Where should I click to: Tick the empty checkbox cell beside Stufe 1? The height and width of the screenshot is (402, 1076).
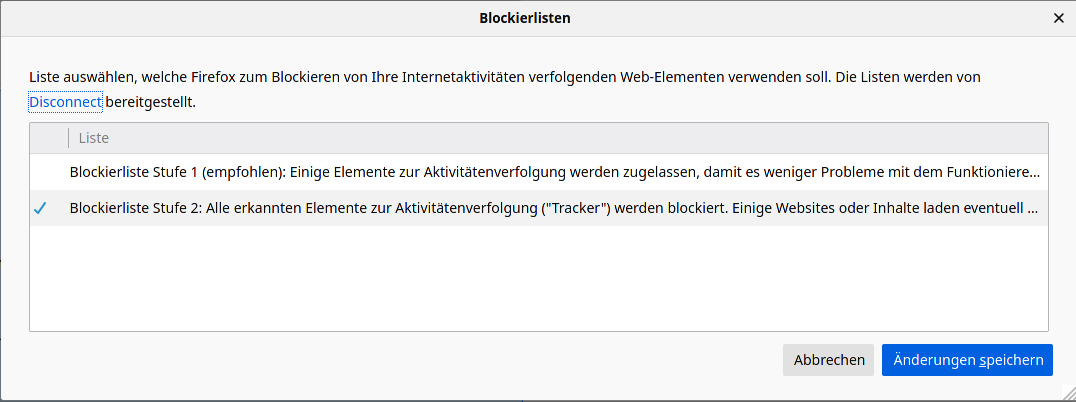tap(40, 172)
